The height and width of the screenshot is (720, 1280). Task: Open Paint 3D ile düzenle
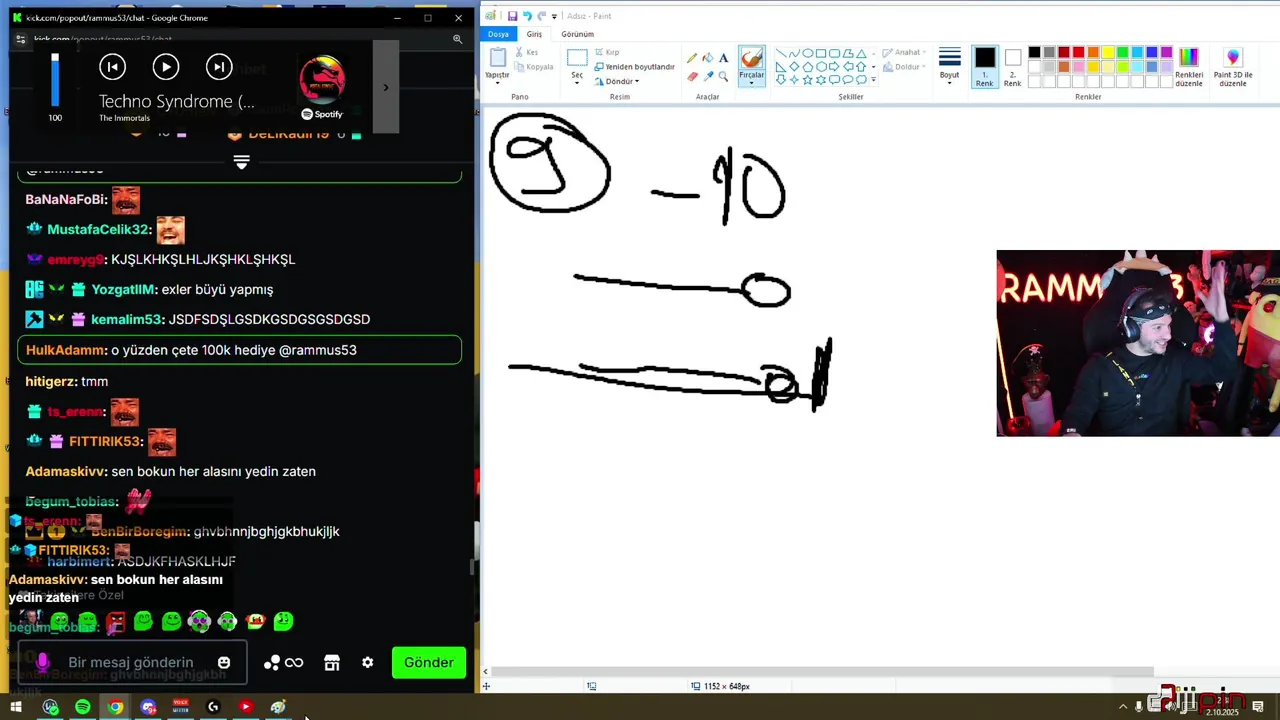(1233, 67)
